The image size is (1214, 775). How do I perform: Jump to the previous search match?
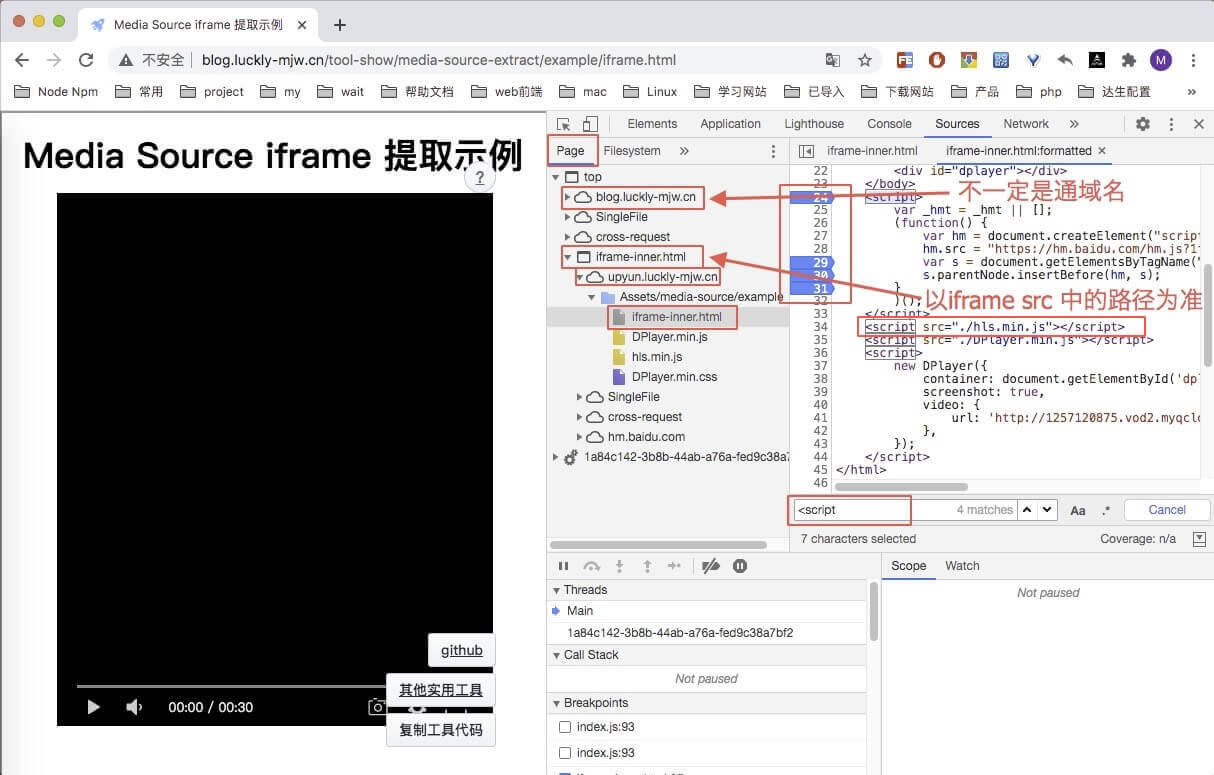[x=1027, y=510]
